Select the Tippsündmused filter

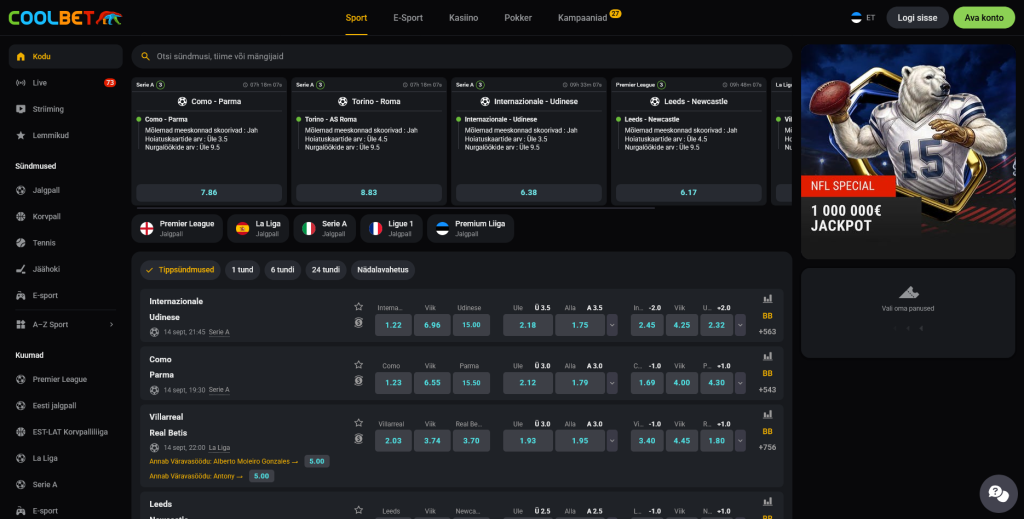(x=180, y=270)
